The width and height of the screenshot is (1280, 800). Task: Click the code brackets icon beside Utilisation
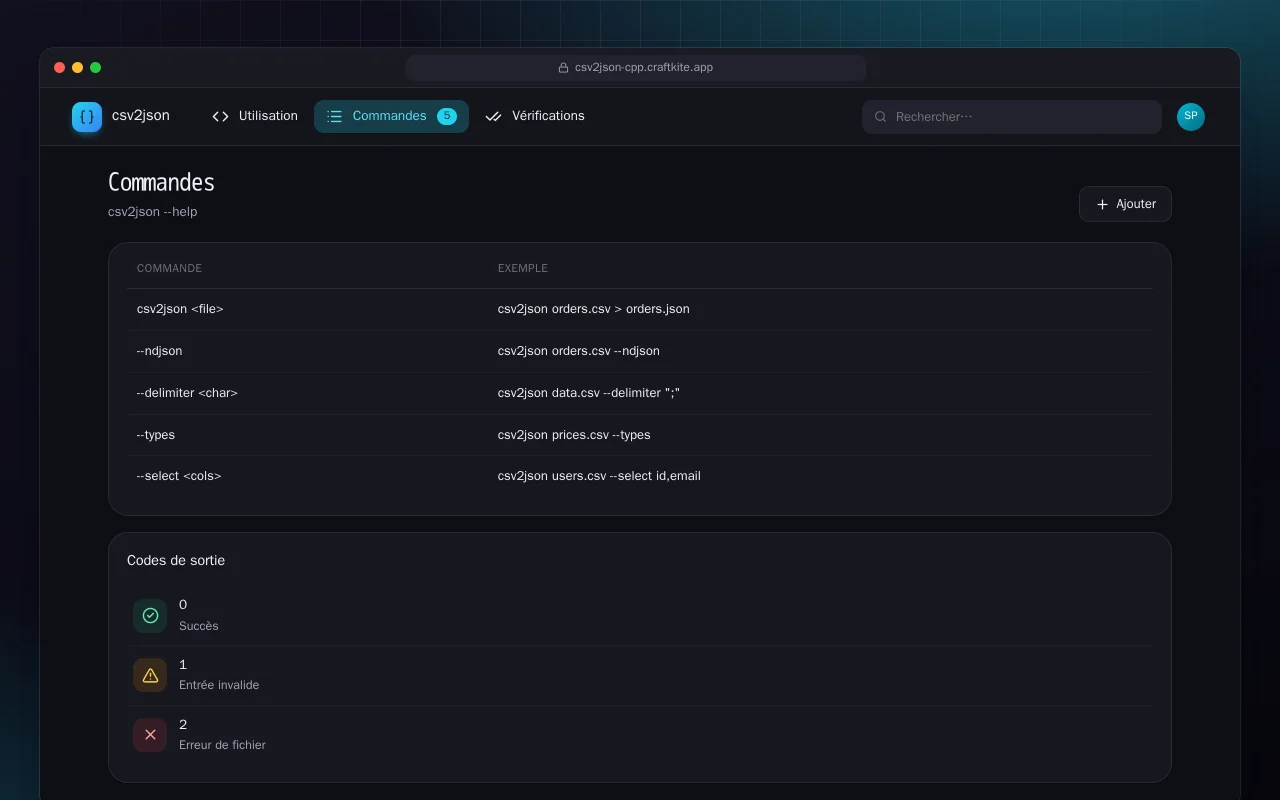(x=221, y=116)
